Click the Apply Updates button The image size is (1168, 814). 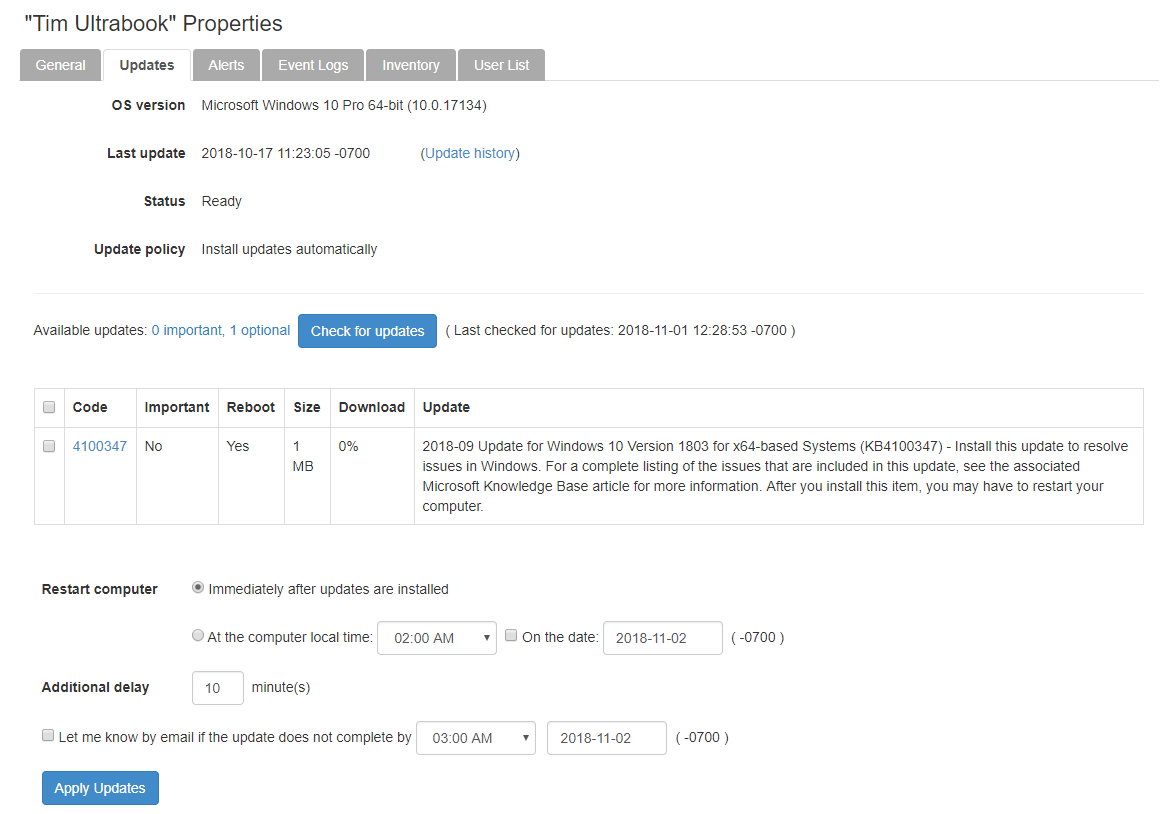[100, 788]
